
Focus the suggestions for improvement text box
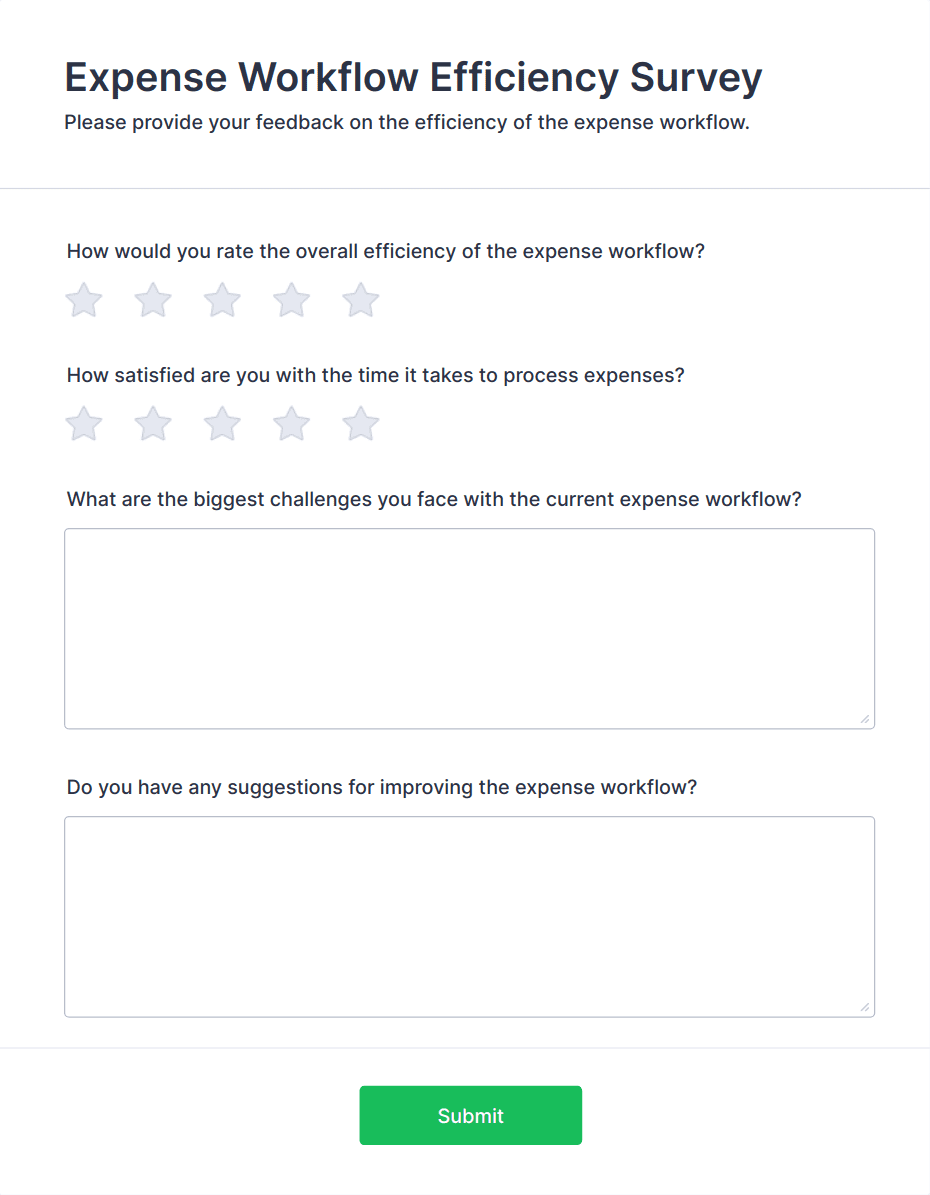click(469, 915)
